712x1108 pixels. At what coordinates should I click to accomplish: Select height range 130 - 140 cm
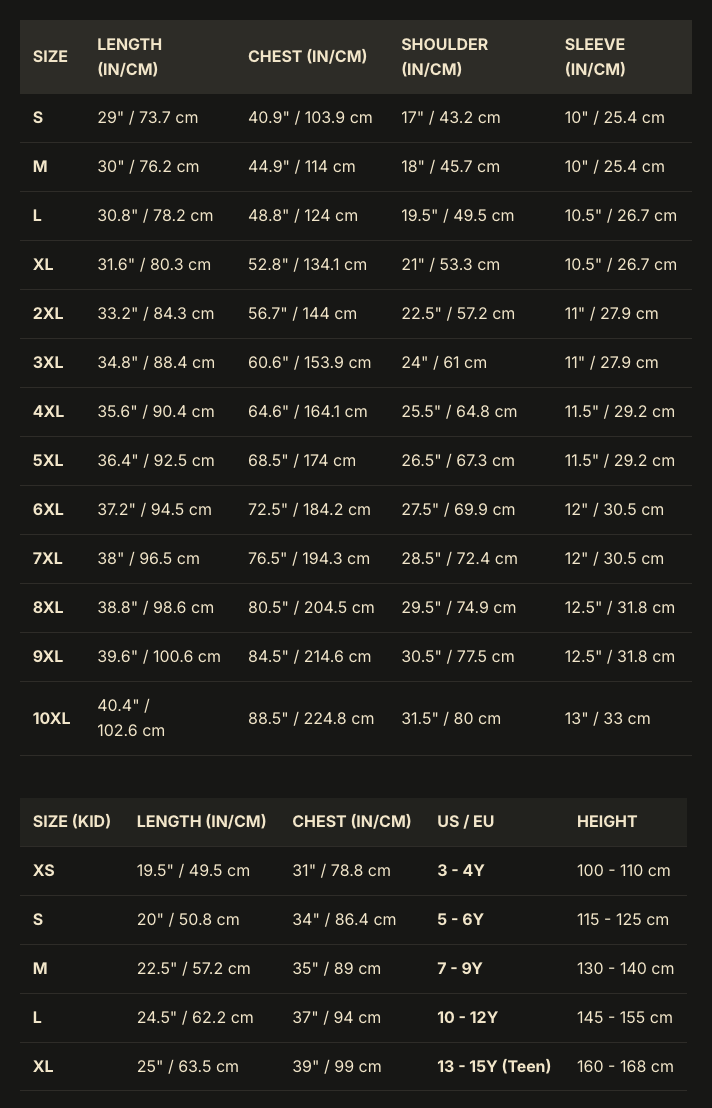click(625, 969)
